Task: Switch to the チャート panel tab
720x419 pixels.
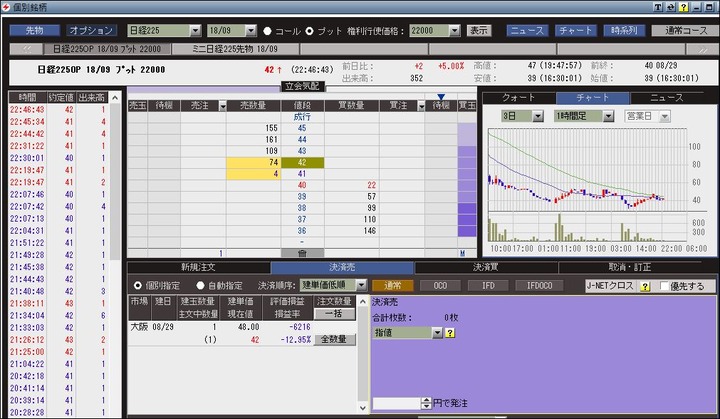Action: pos(593,97)
